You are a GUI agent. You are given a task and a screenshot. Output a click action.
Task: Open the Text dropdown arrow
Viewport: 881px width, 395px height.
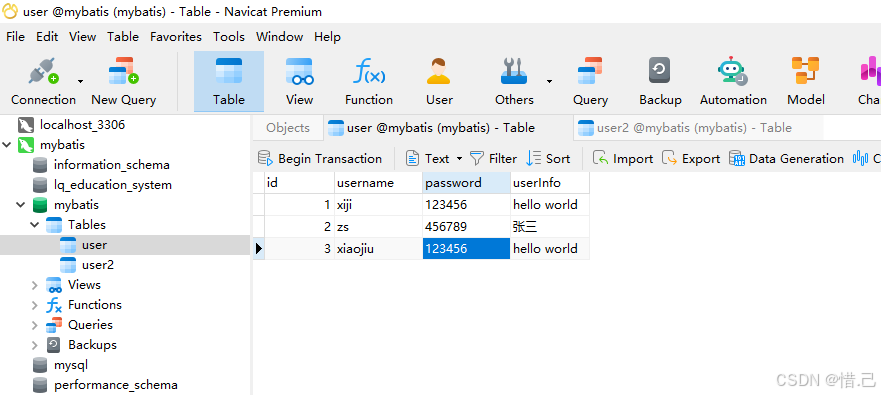click(x=459, y=159)
